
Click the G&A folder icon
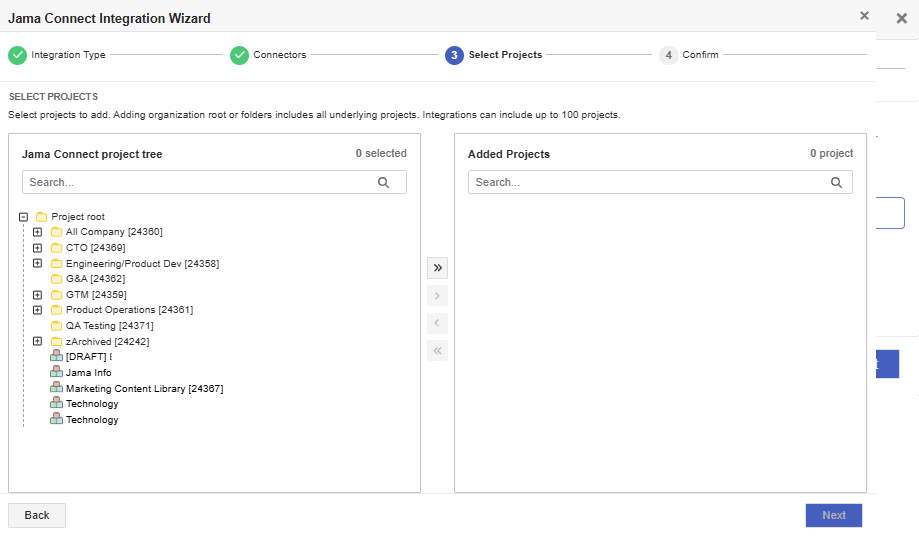click(56, 279)
